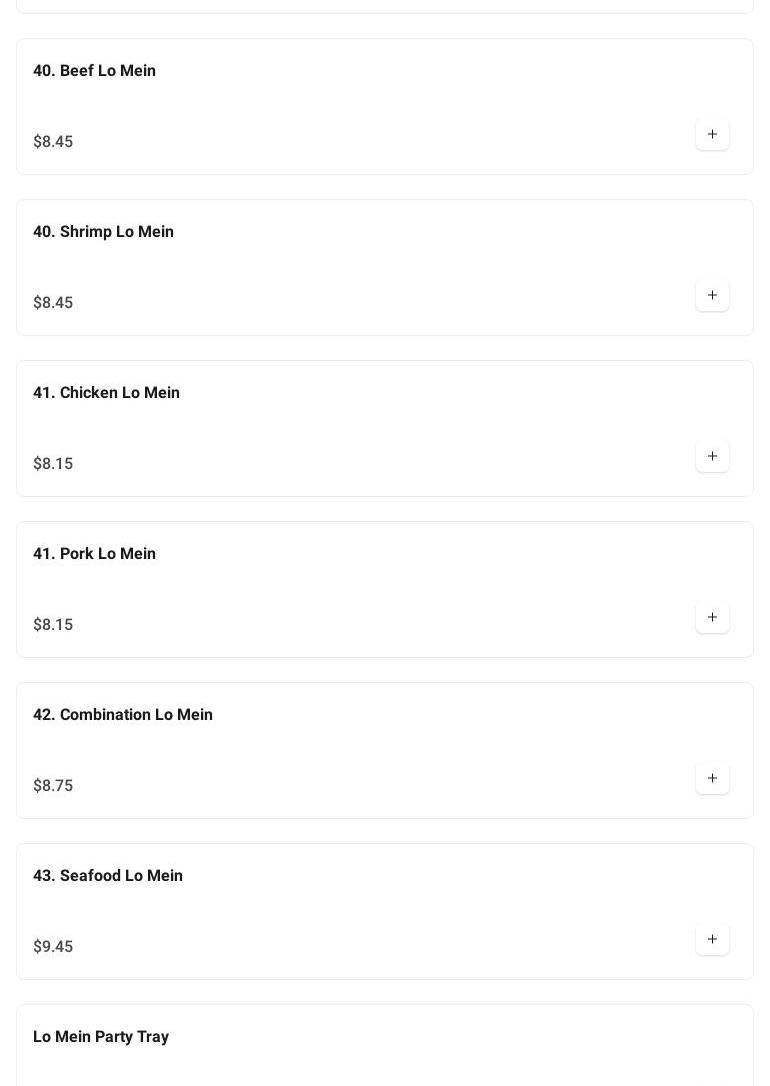Viewport: 770px width, 1086px height.
Task: Add Beef Lo Mein with plus icon
Action: 712,135
